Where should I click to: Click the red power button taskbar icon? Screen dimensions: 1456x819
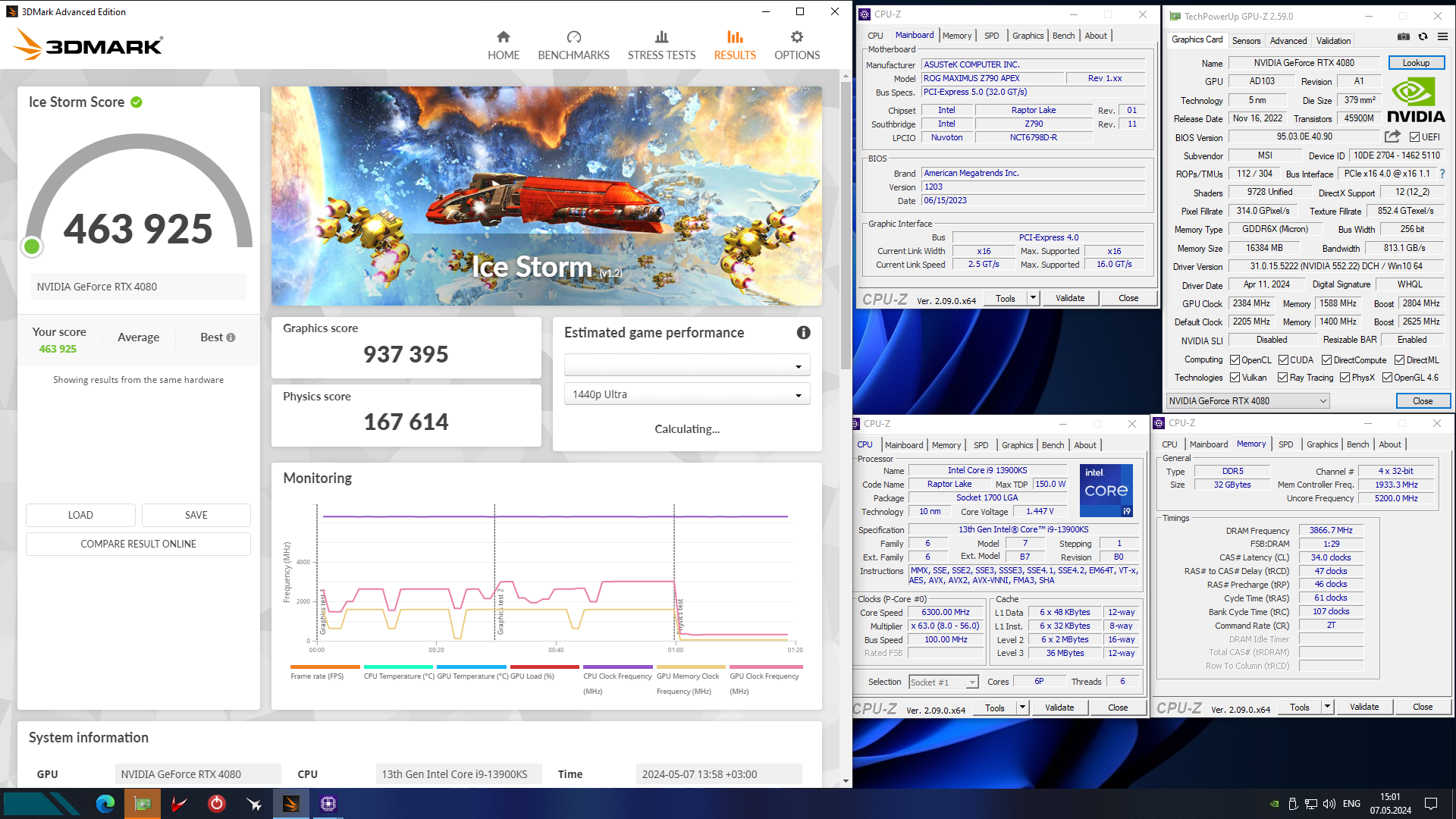coord(217,804)
